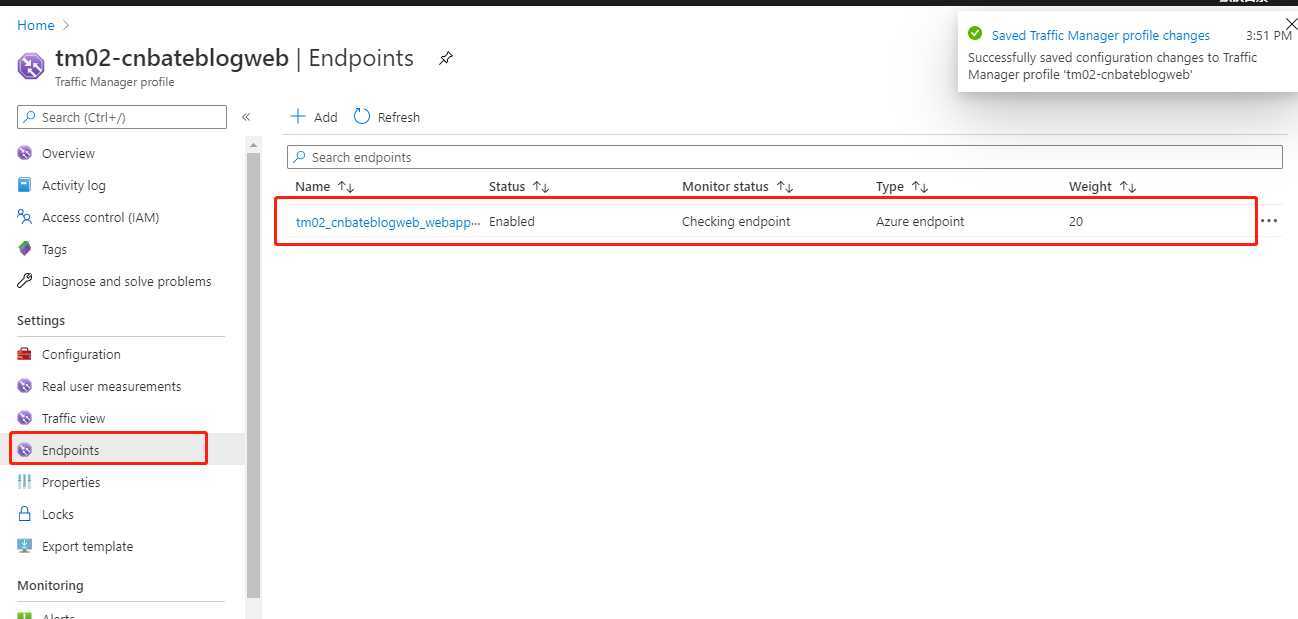Click the Azure endpoint type cell
Viewport: 1298px width, 619px height.
(920, 222)
